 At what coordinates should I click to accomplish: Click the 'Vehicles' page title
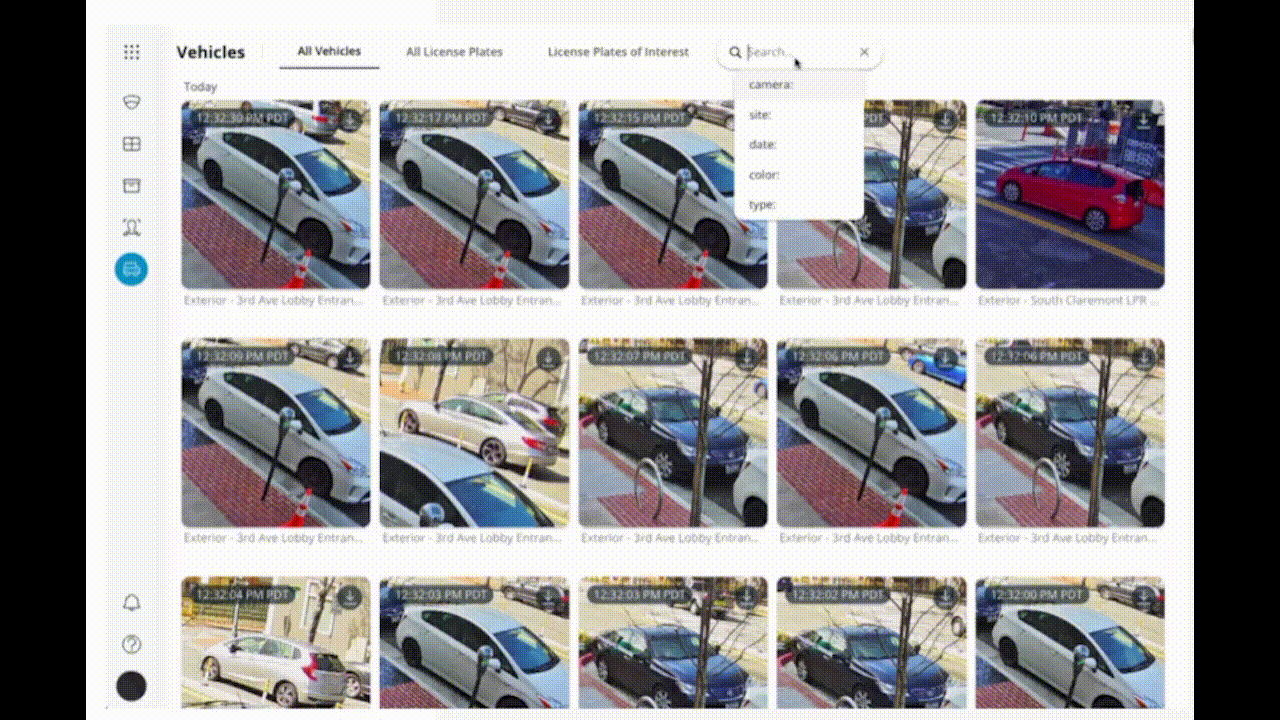tap(211, 52)
